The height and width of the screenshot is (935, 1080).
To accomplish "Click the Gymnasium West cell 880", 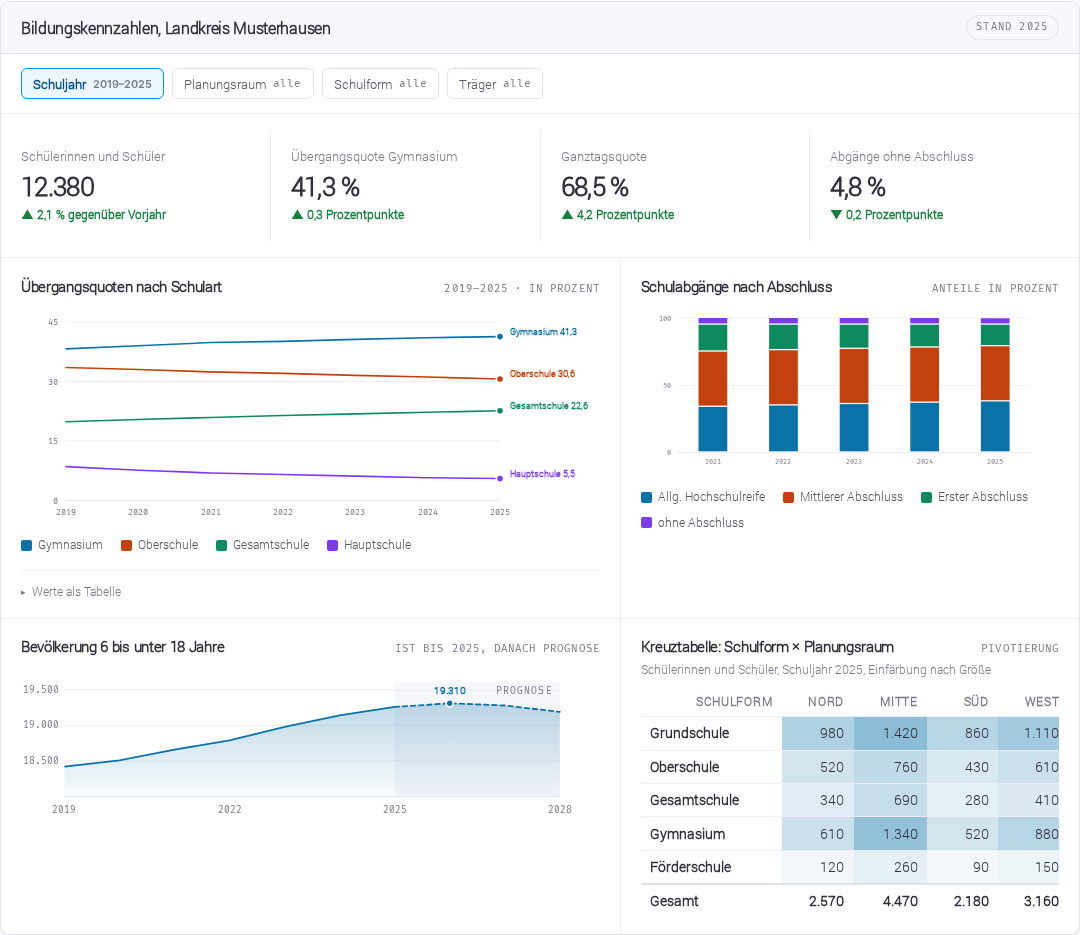I will 1028,834.
